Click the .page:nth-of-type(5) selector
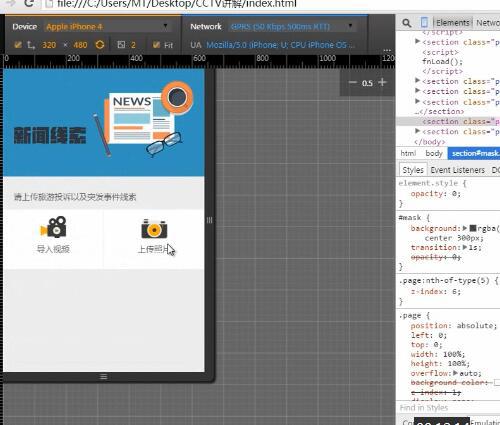This screenshot has width=500, height=425. 444,281
